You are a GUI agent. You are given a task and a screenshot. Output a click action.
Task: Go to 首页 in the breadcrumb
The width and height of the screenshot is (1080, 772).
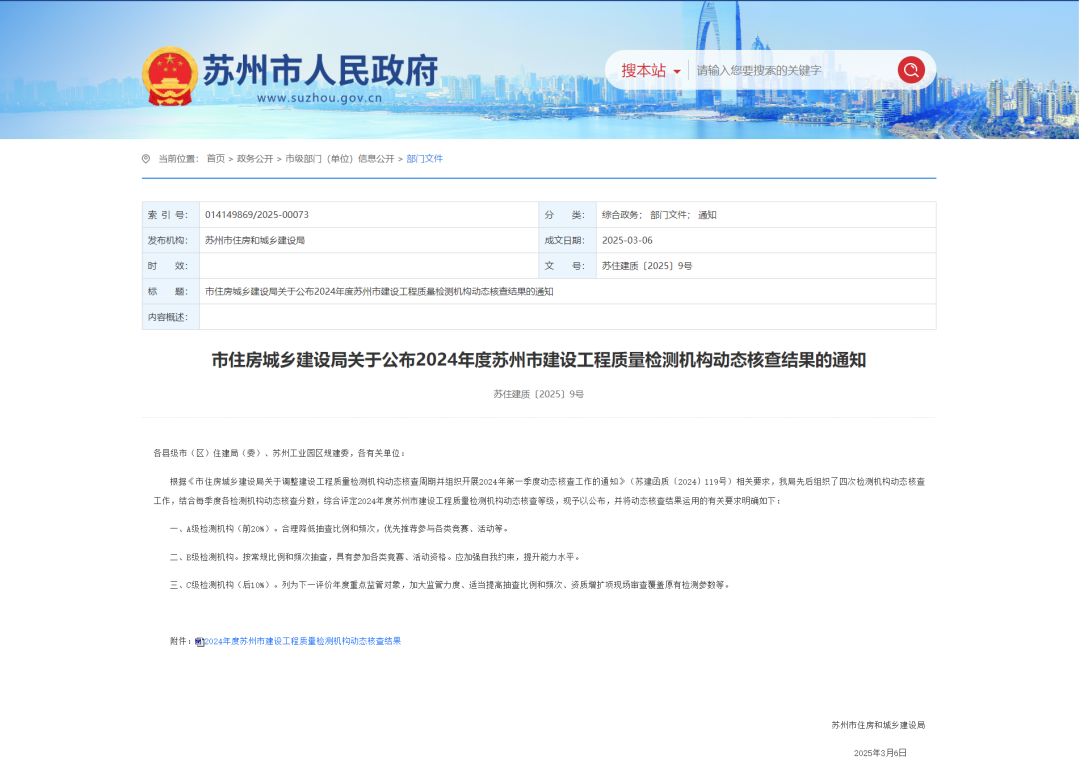coord(215,159)
